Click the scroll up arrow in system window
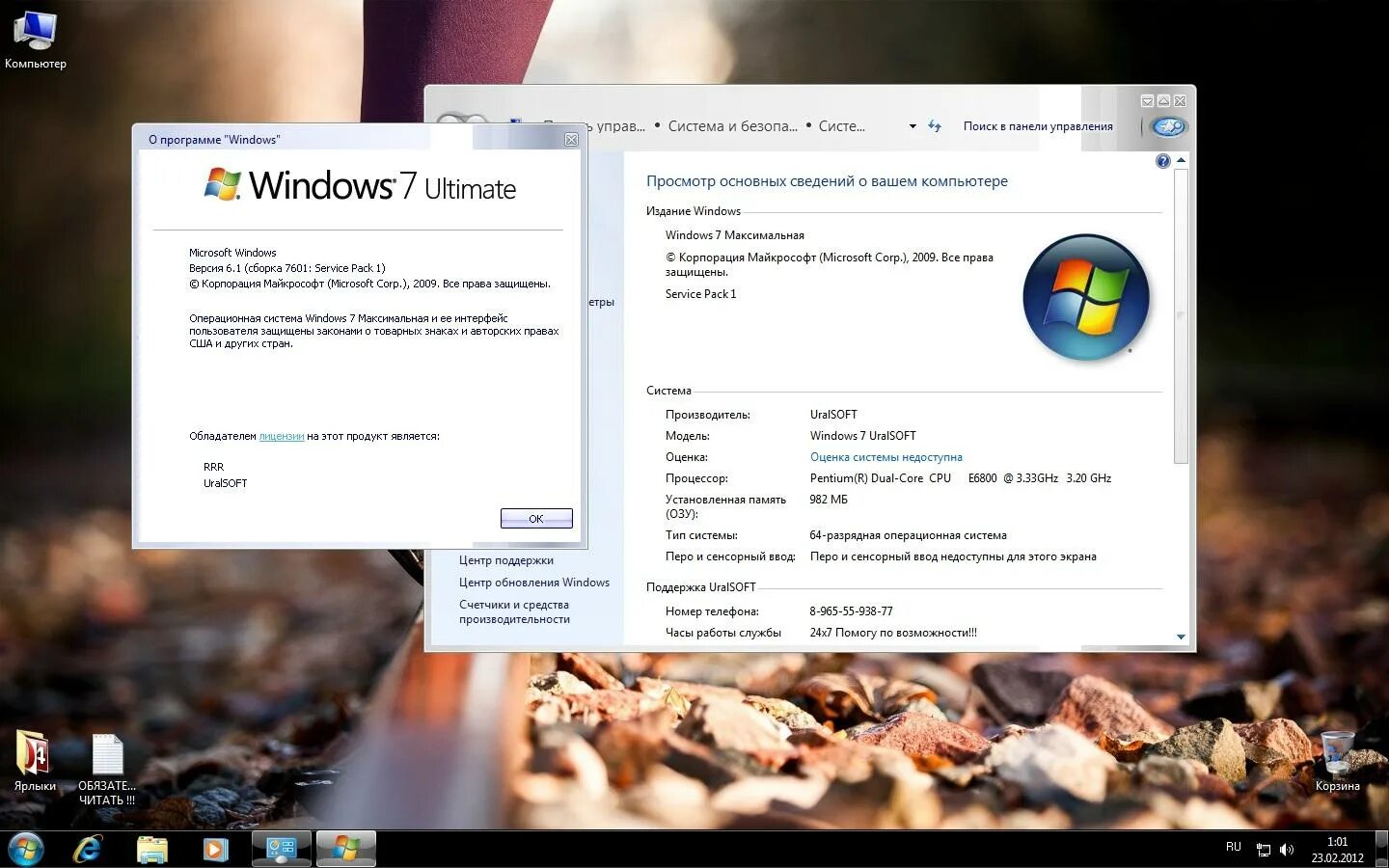This screenshot has width=1389, height=868. (x=1181, y=160)
